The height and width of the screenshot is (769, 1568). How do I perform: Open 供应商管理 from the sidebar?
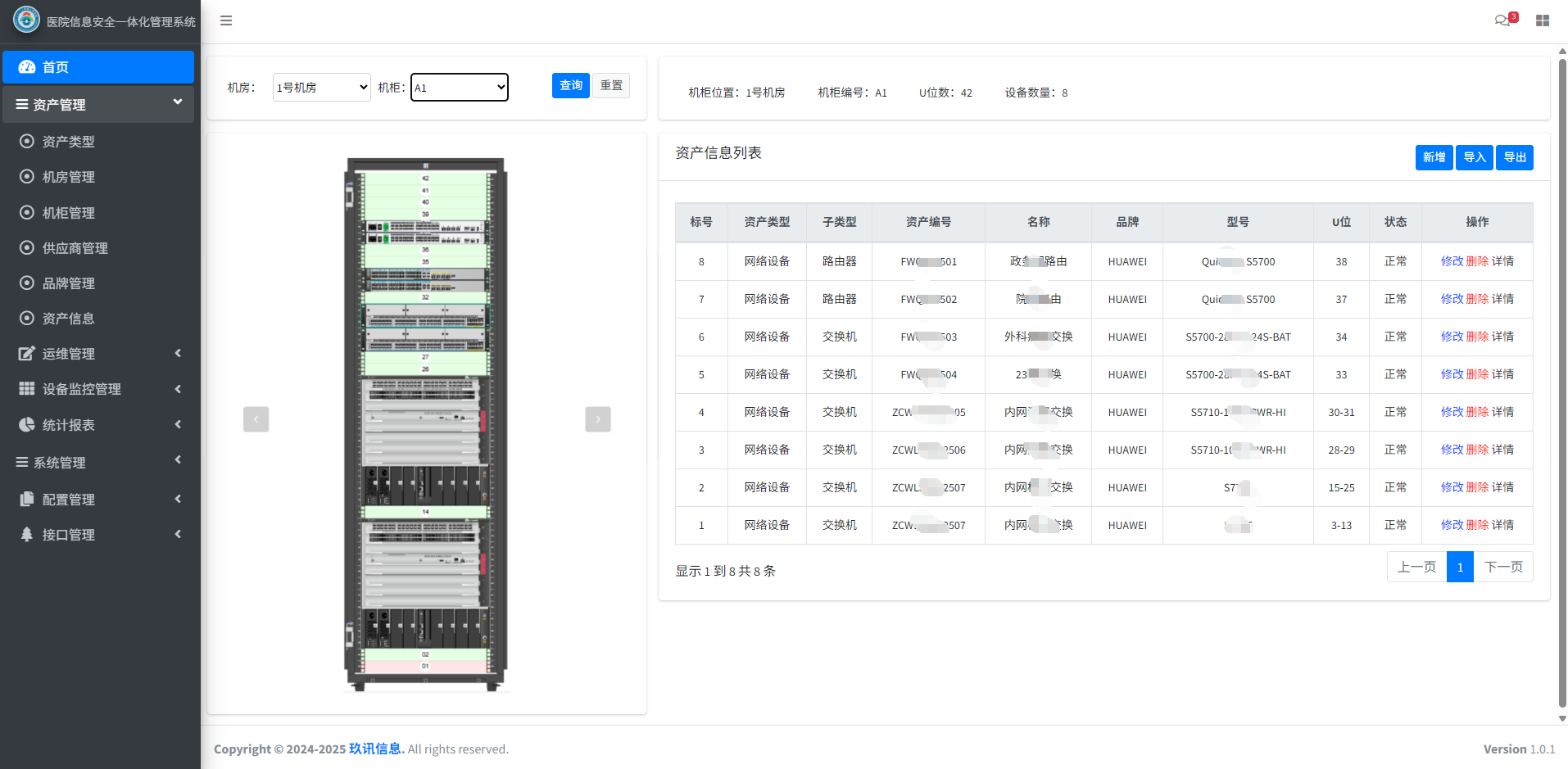[75, 248]
